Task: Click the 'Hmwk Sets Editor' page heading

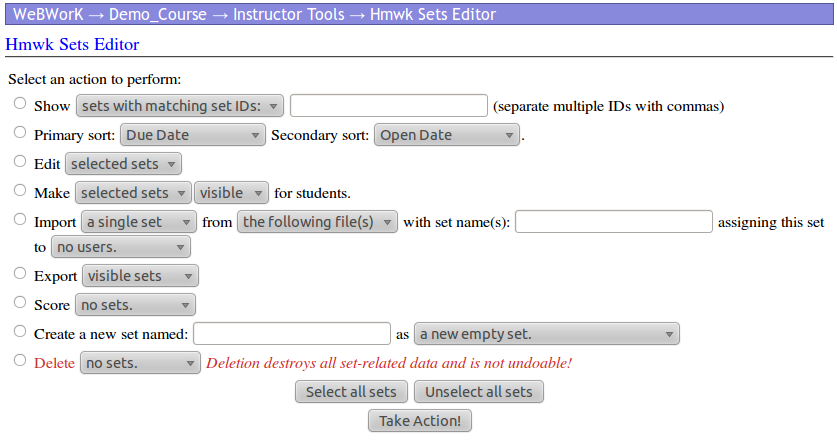Action: click(72, 44)
